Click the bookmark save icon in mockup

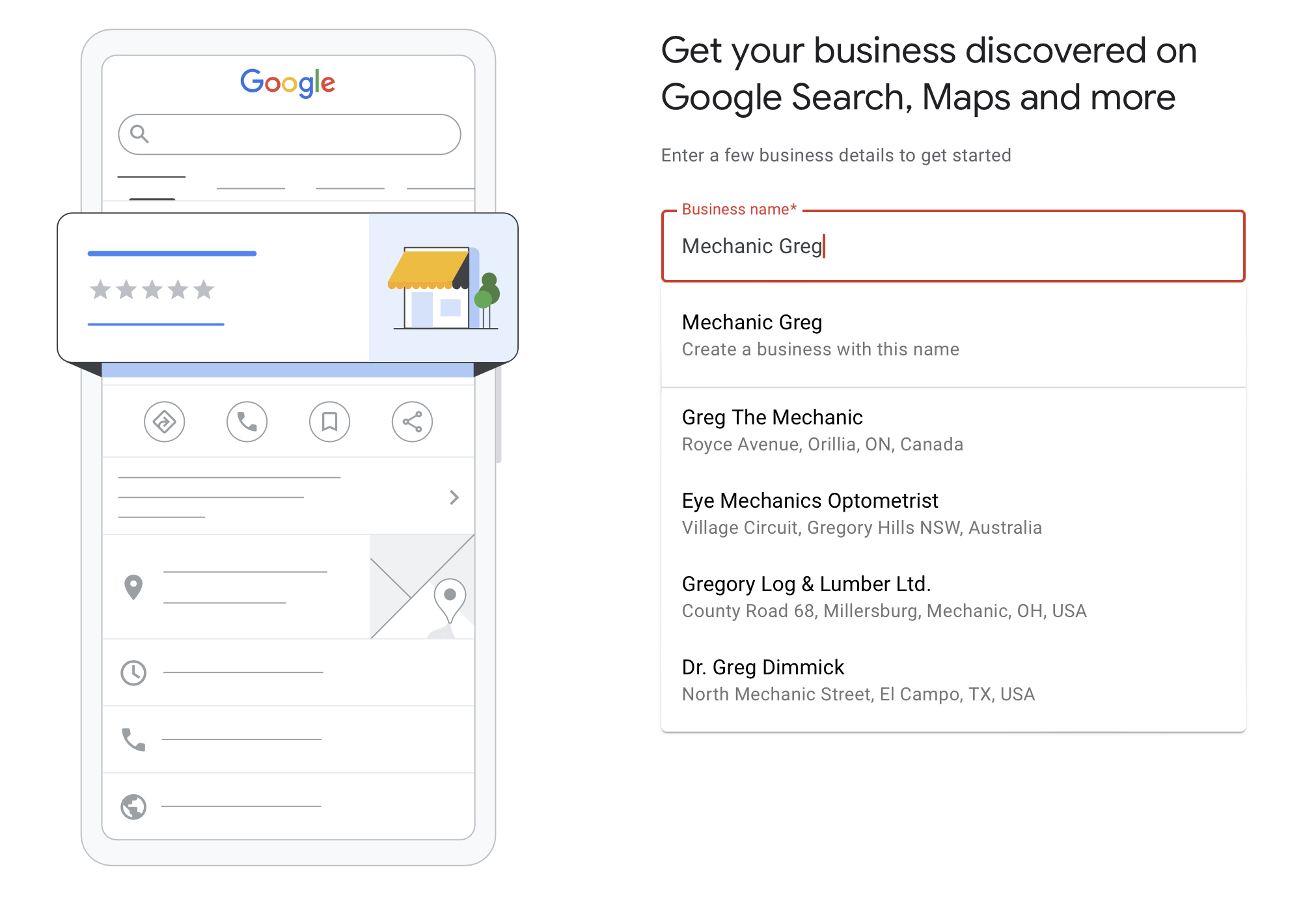[x=329, y=422]
